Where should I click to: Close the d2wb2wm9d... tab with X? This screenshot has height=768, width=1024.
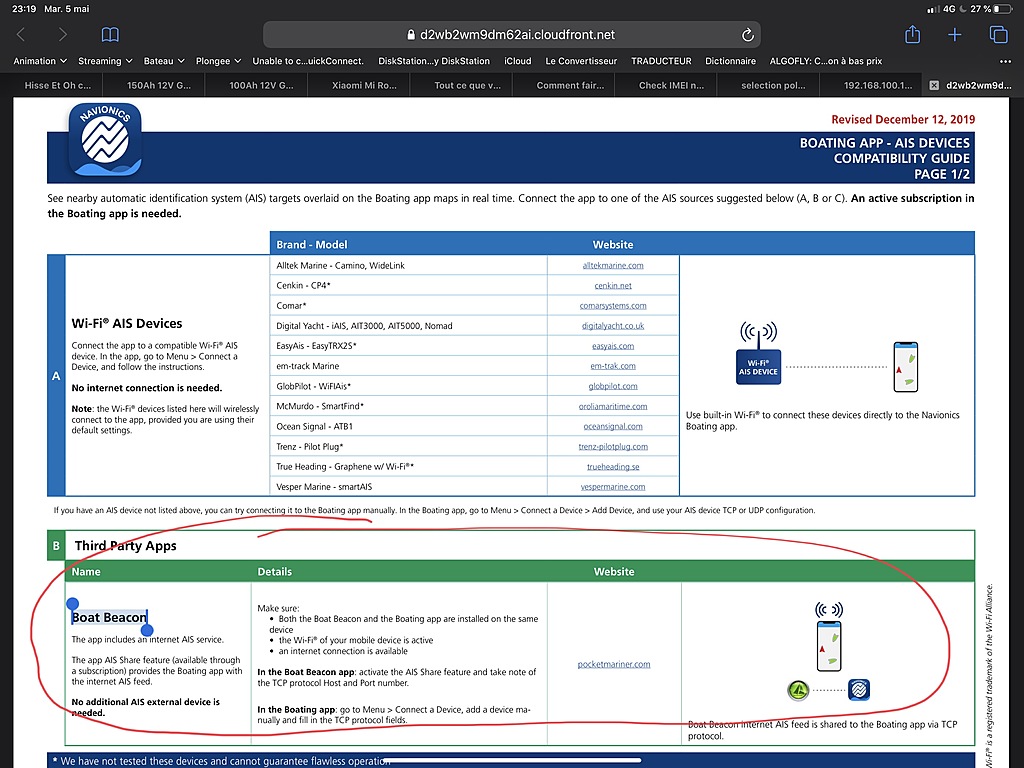(x=934, y=86)
